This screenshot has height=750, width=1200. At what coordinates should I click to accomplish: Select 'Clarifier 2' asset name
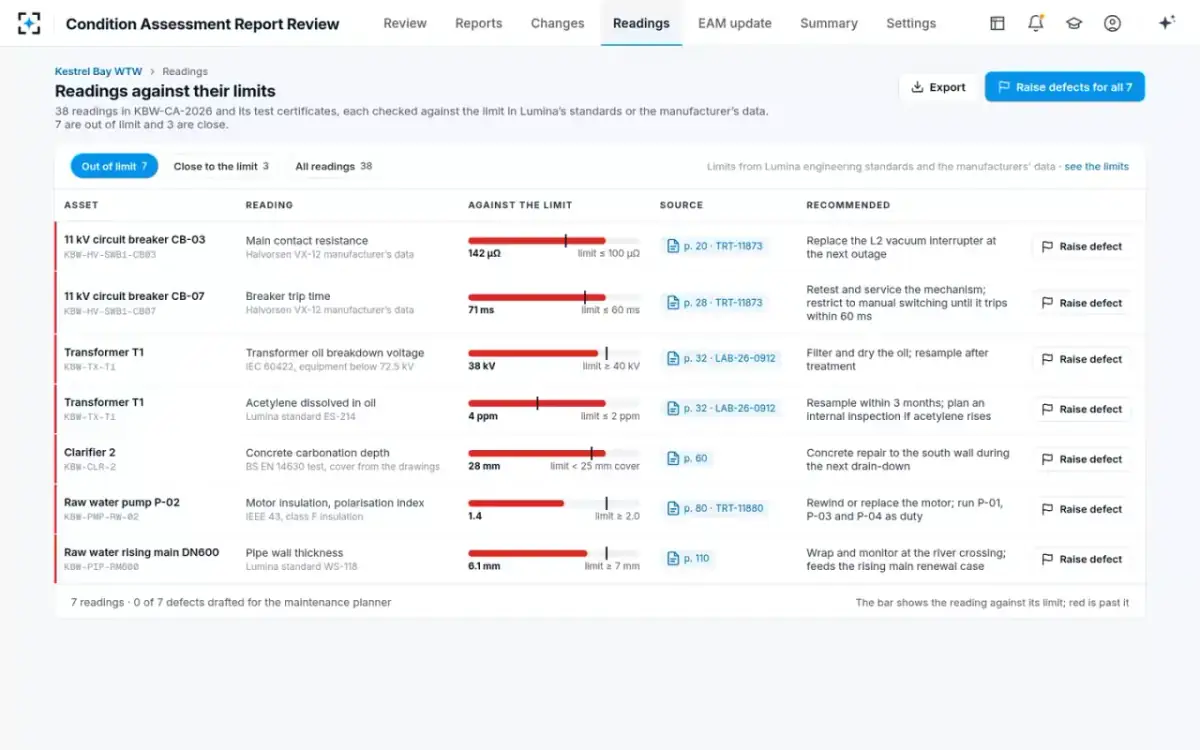pos(89,452)
